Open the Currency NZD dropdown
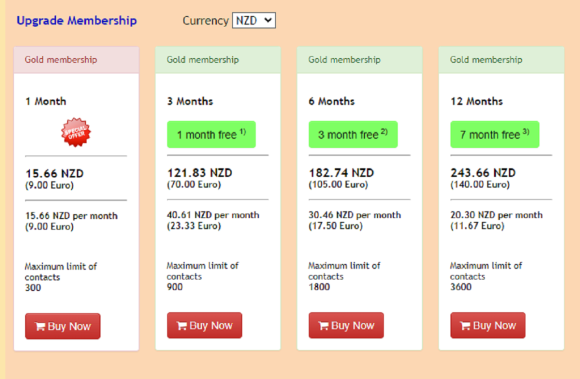The image size is (580, 379). 254,20
